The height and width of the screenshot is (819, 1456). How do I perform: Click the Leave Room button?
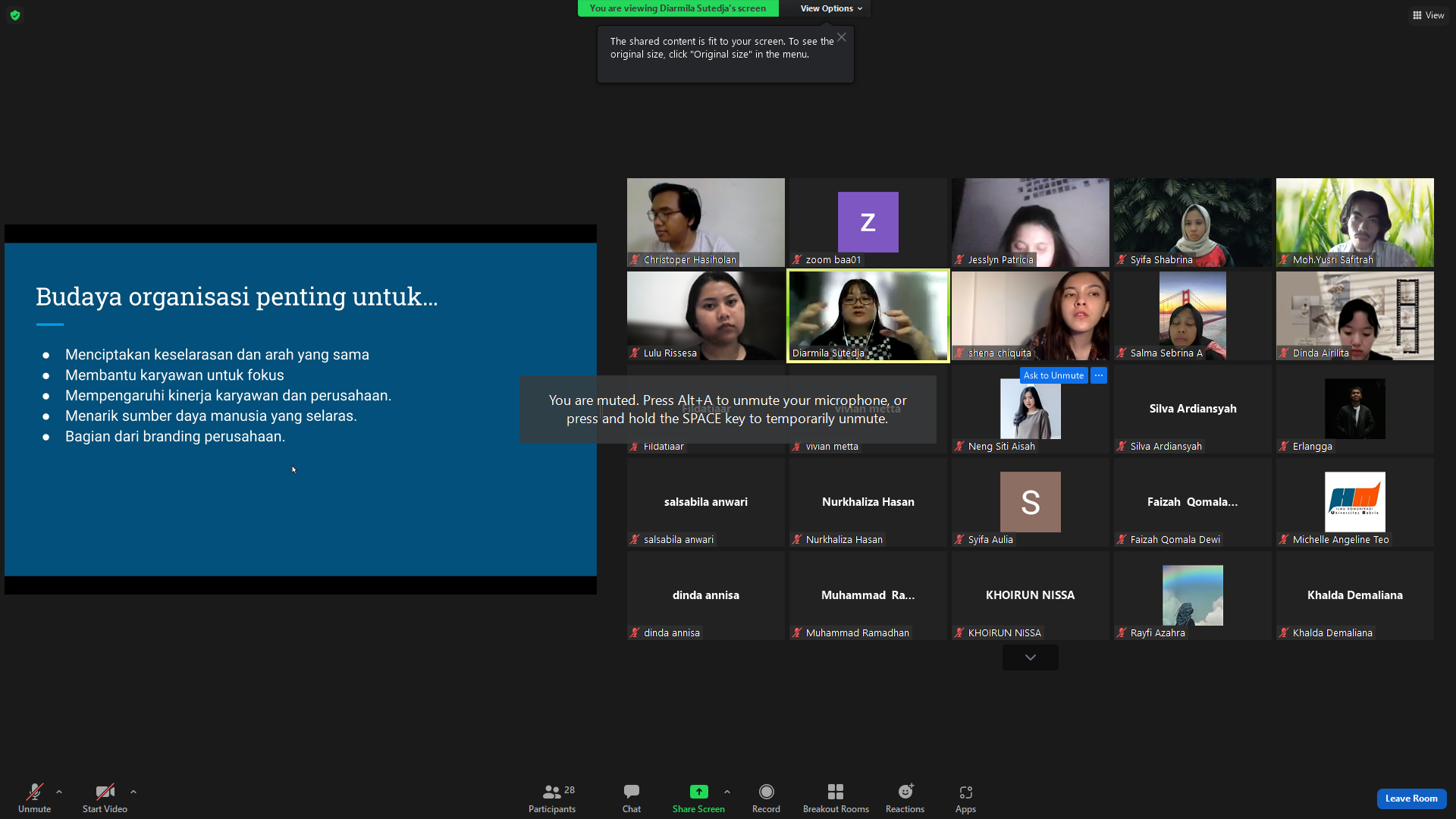(x=1411, y=799)
